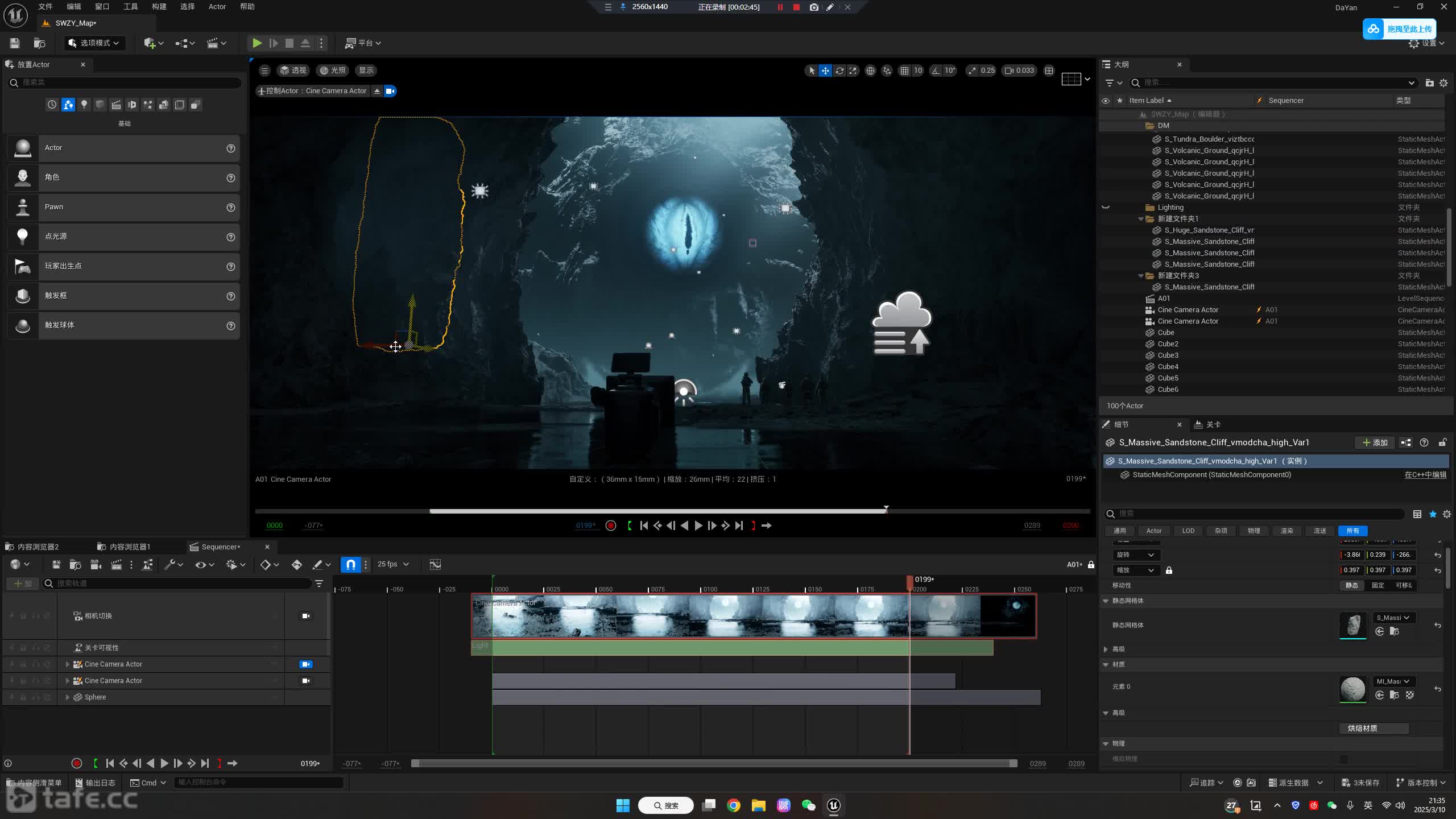The image size is (1456, 819).
Task: Open viewport hamburger options menu
Action: (x=264, y=71)
